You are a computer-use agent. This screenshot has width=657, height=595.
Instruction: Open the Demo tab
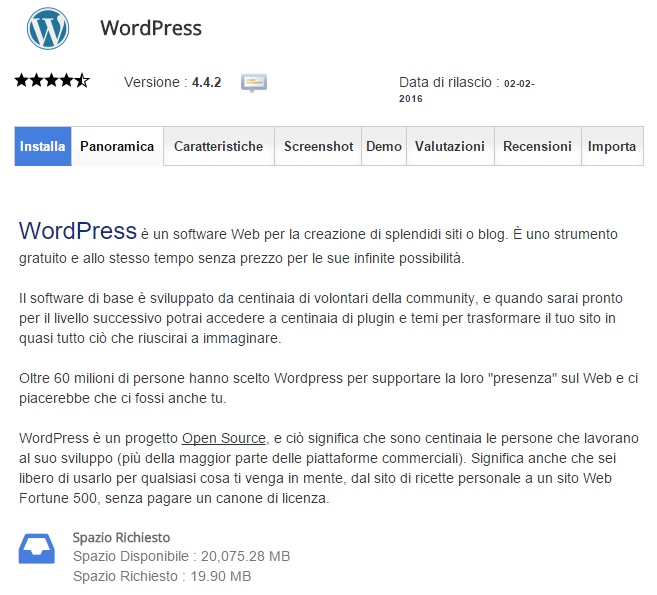tap(384, 146)
